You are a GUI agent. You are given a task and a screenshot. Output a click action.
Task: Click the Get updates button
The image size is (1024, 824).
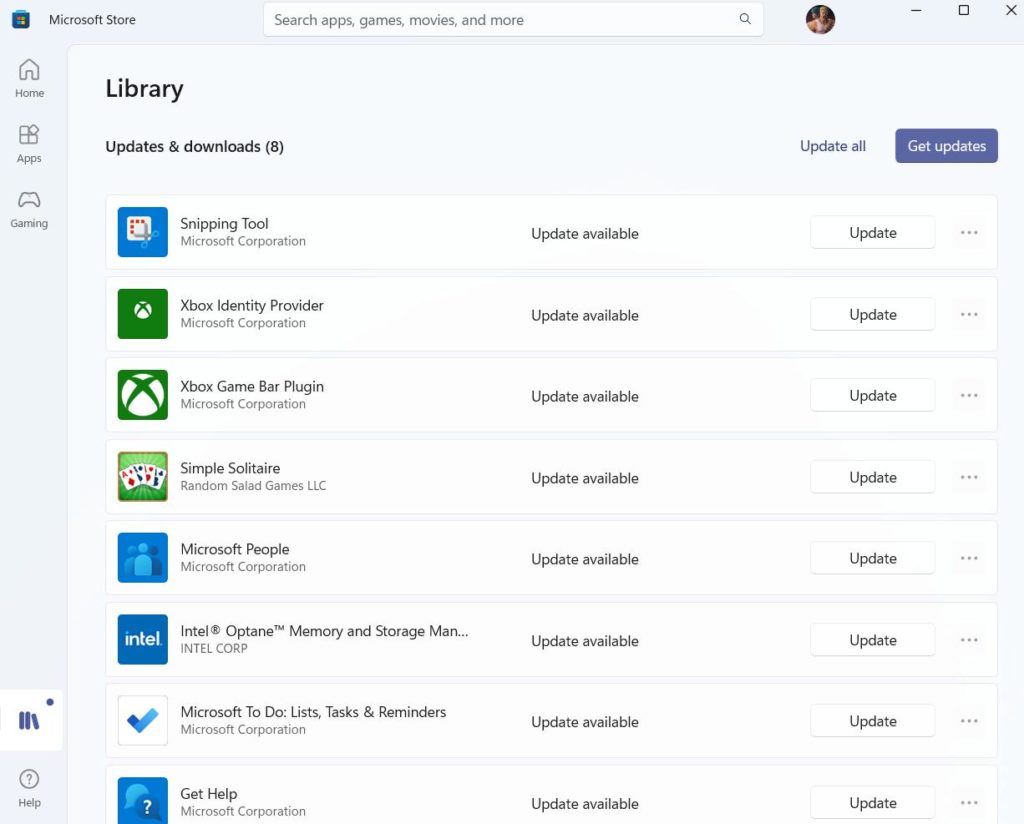(x=946, y=146)
